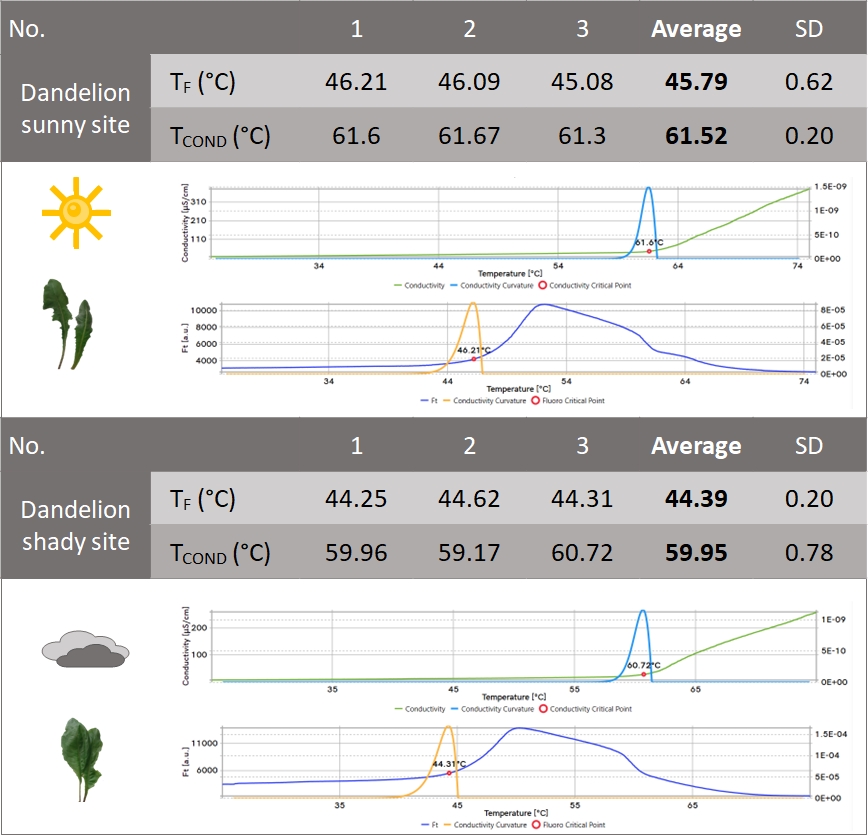
Task: Click the red critical point marker at 44.31°C
Action: pos(449,773)
